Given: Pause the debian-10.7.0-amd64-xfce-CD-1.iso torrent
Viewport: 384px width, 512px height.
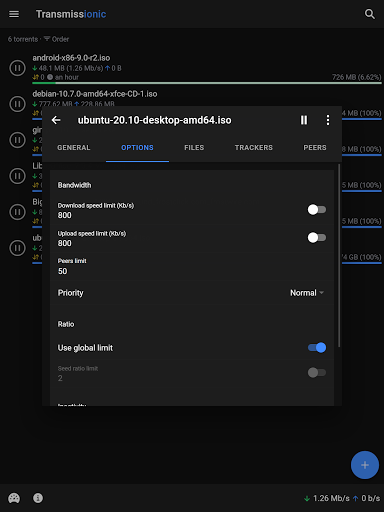Looking at the screenshot, I should pyautogui.click(x=17, y=104).
